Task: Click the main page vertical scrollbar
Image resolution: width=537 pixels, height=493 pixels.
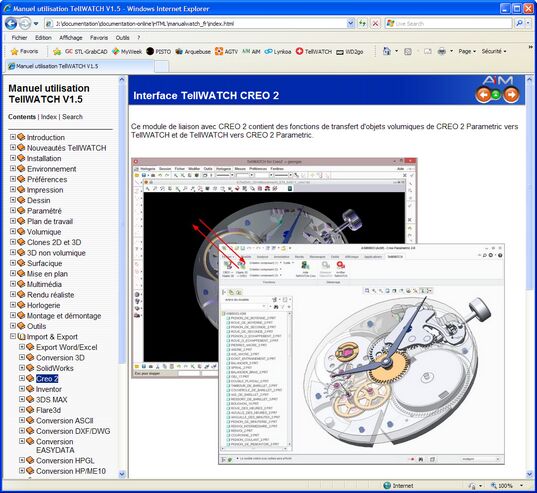Action: tap(529, 277)
